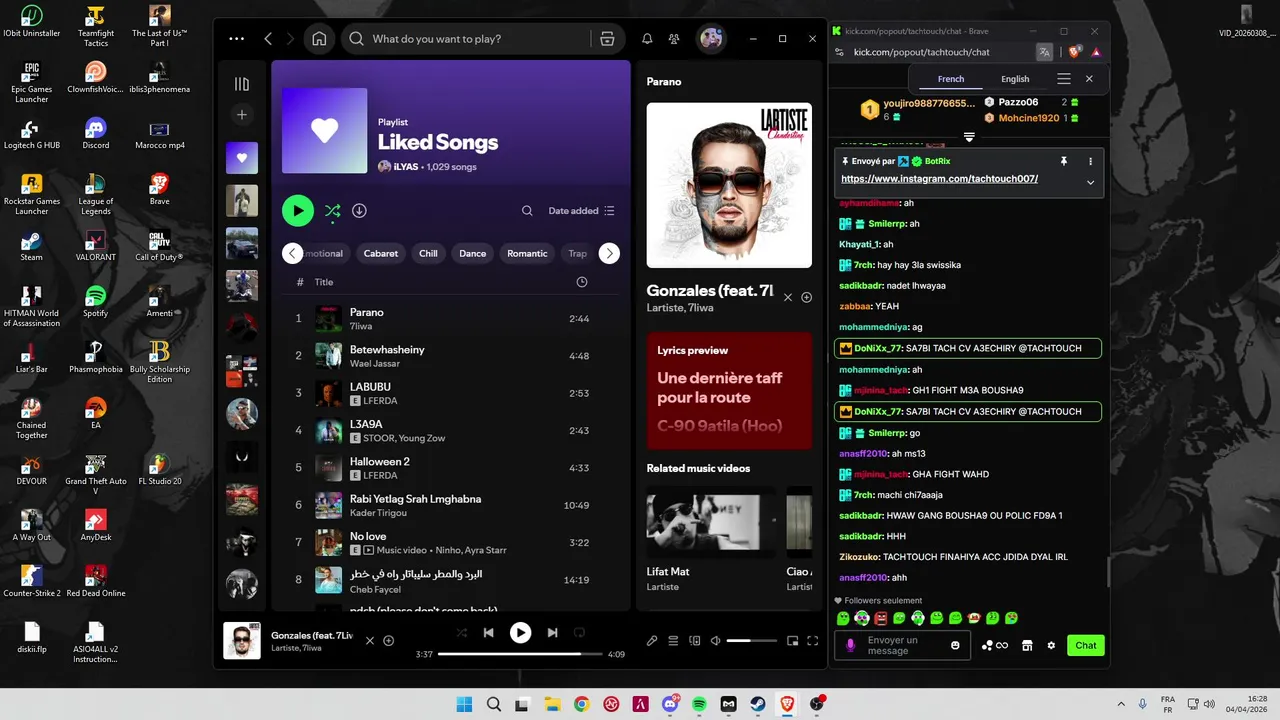Download Liked Songs playlist
This screenshot has width=1280, height=720.
(x=359, y=211)
